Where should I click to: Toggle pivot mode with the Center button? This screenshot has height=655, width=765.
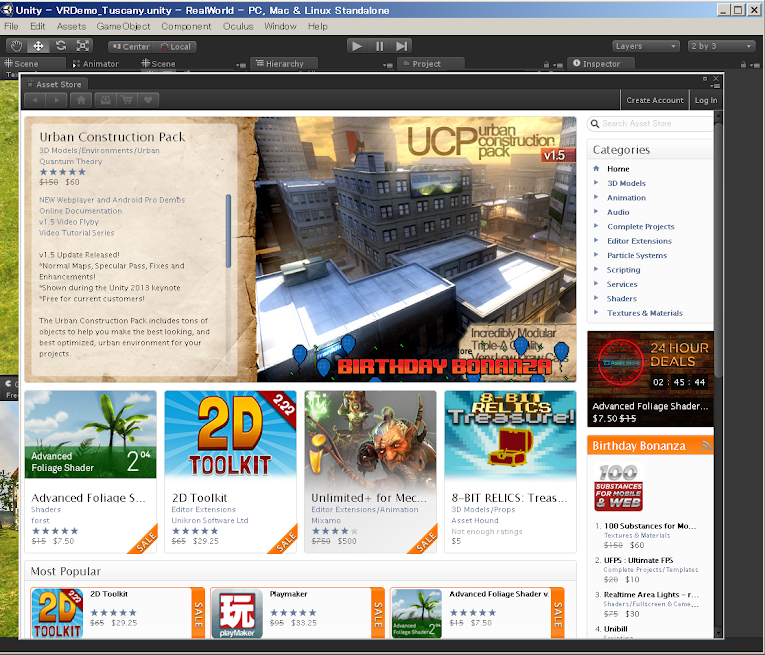click(131, 47)
